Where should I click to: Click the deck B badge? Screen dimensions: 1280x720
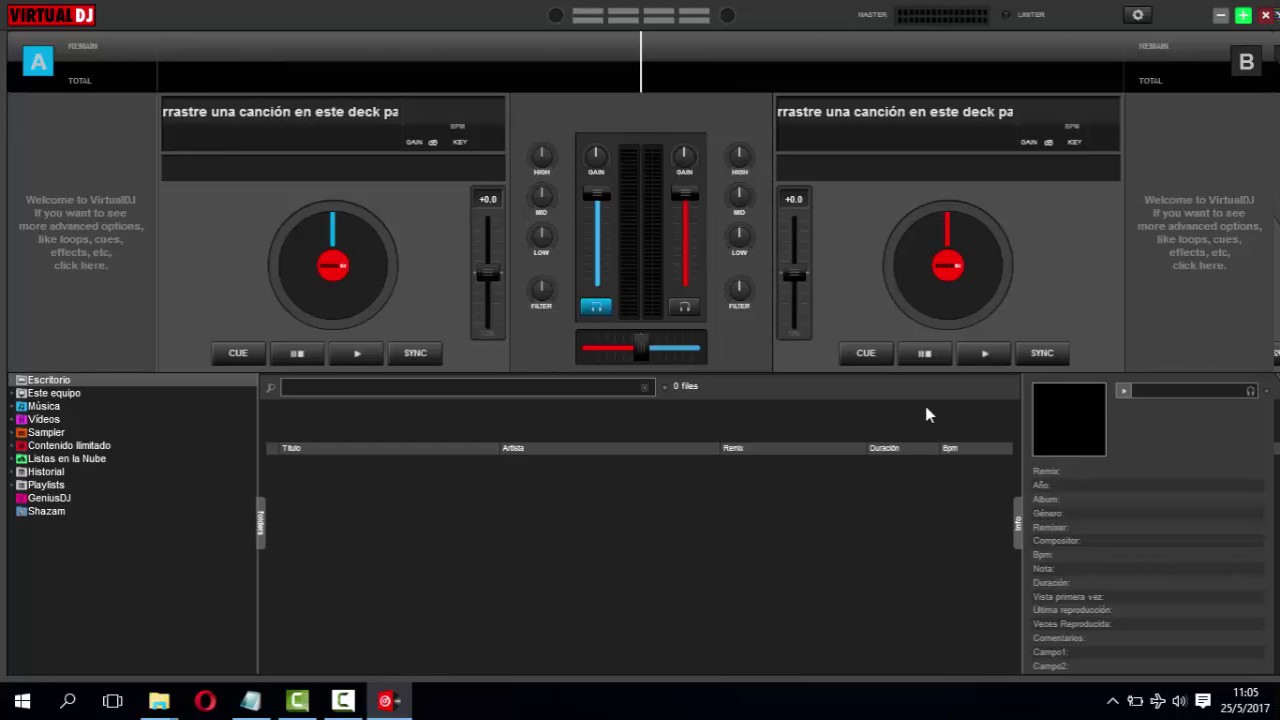click(x=1246, y=62)
